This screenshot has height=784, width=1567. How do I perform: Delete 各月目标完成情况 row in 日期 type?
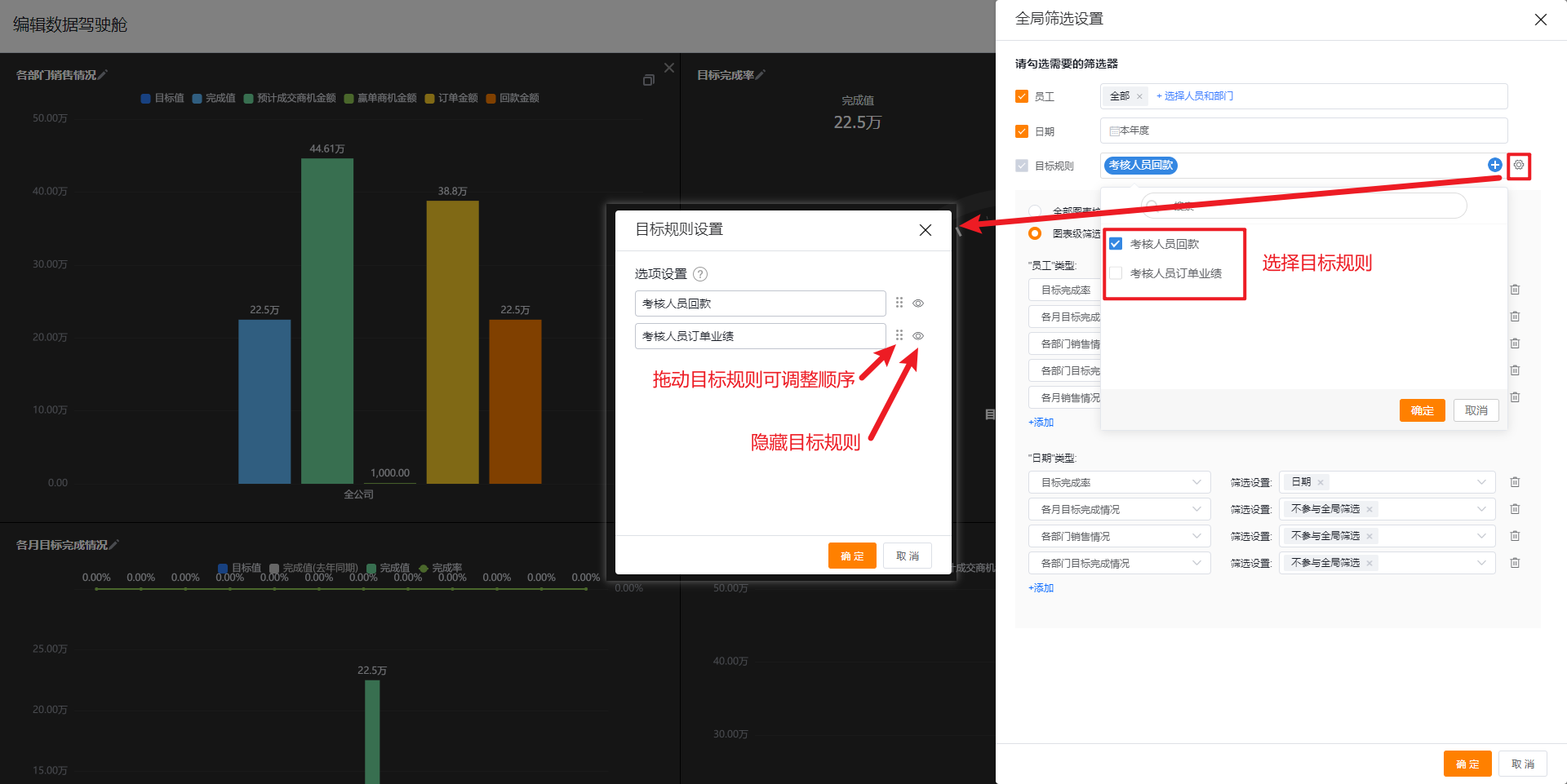[1515, 509]
